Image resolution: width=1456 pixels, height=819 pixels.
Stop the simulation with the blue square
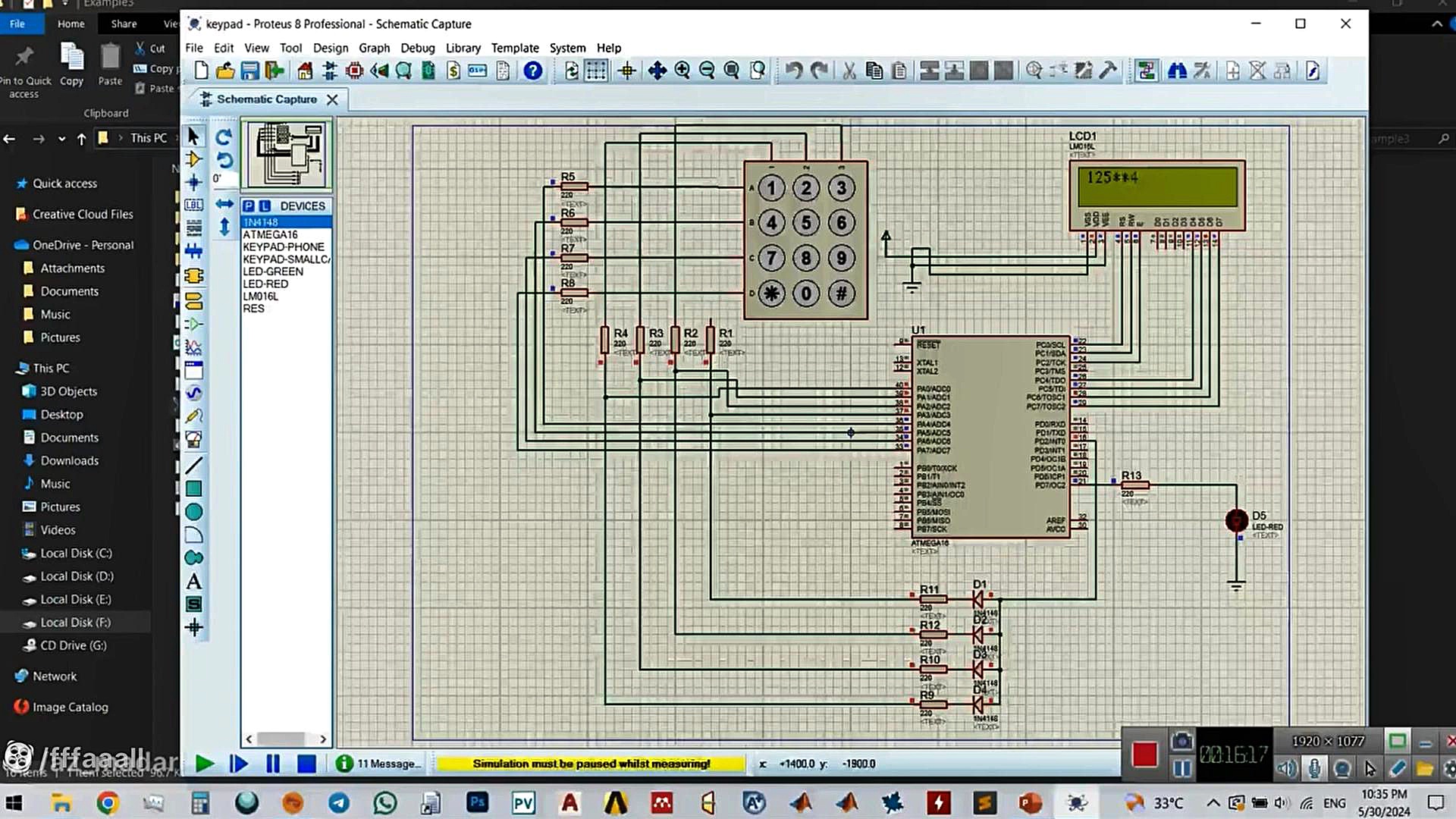tap(306, 764)
